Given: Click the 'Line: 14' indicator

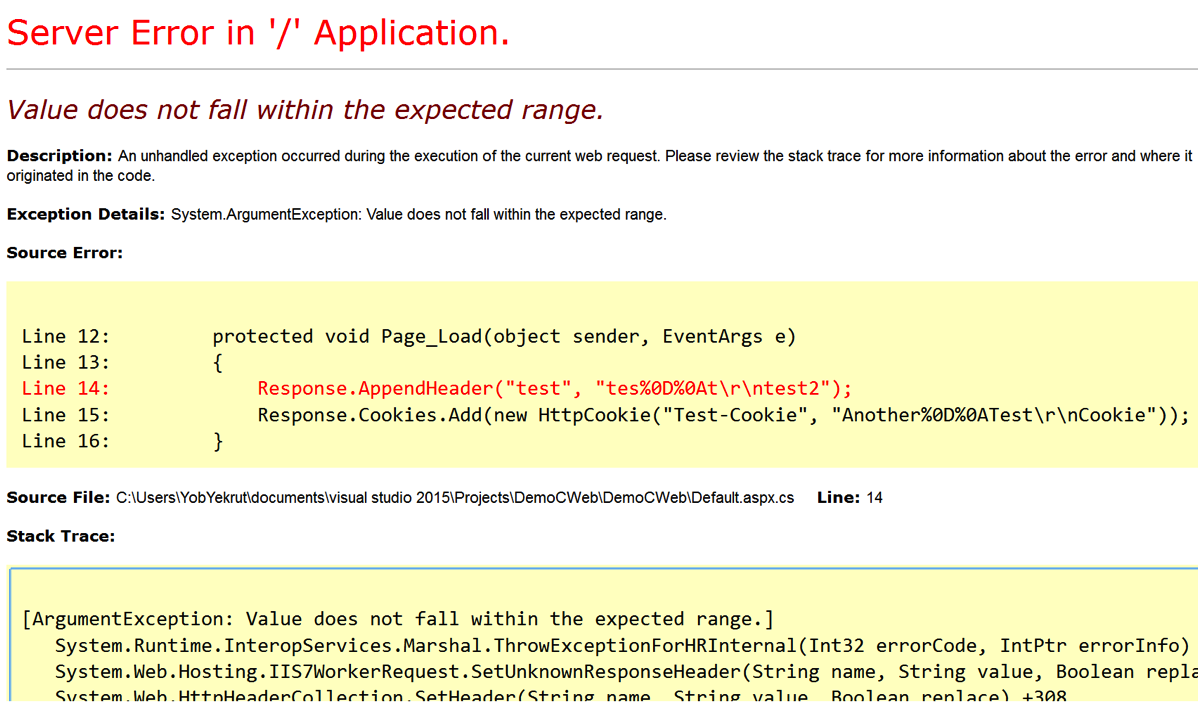Looking at the screenshot, I should (x=850, y=498).
